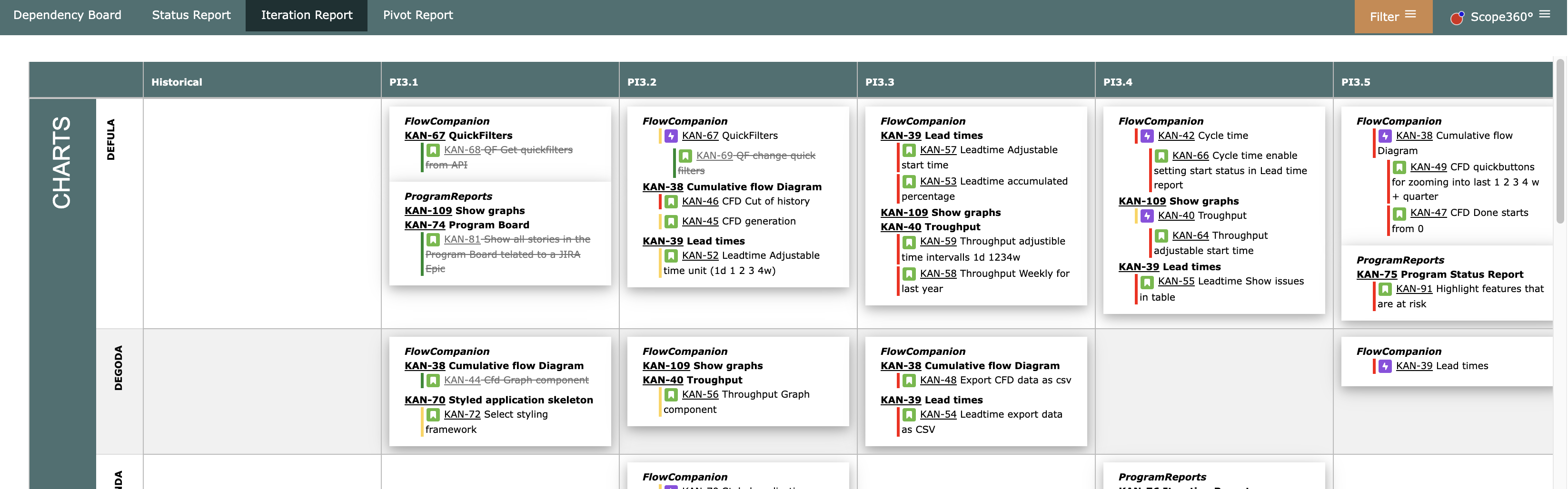1568x489 pixels.
Task: Click the story icon beside KAN-81
Action: pos(433,240)
